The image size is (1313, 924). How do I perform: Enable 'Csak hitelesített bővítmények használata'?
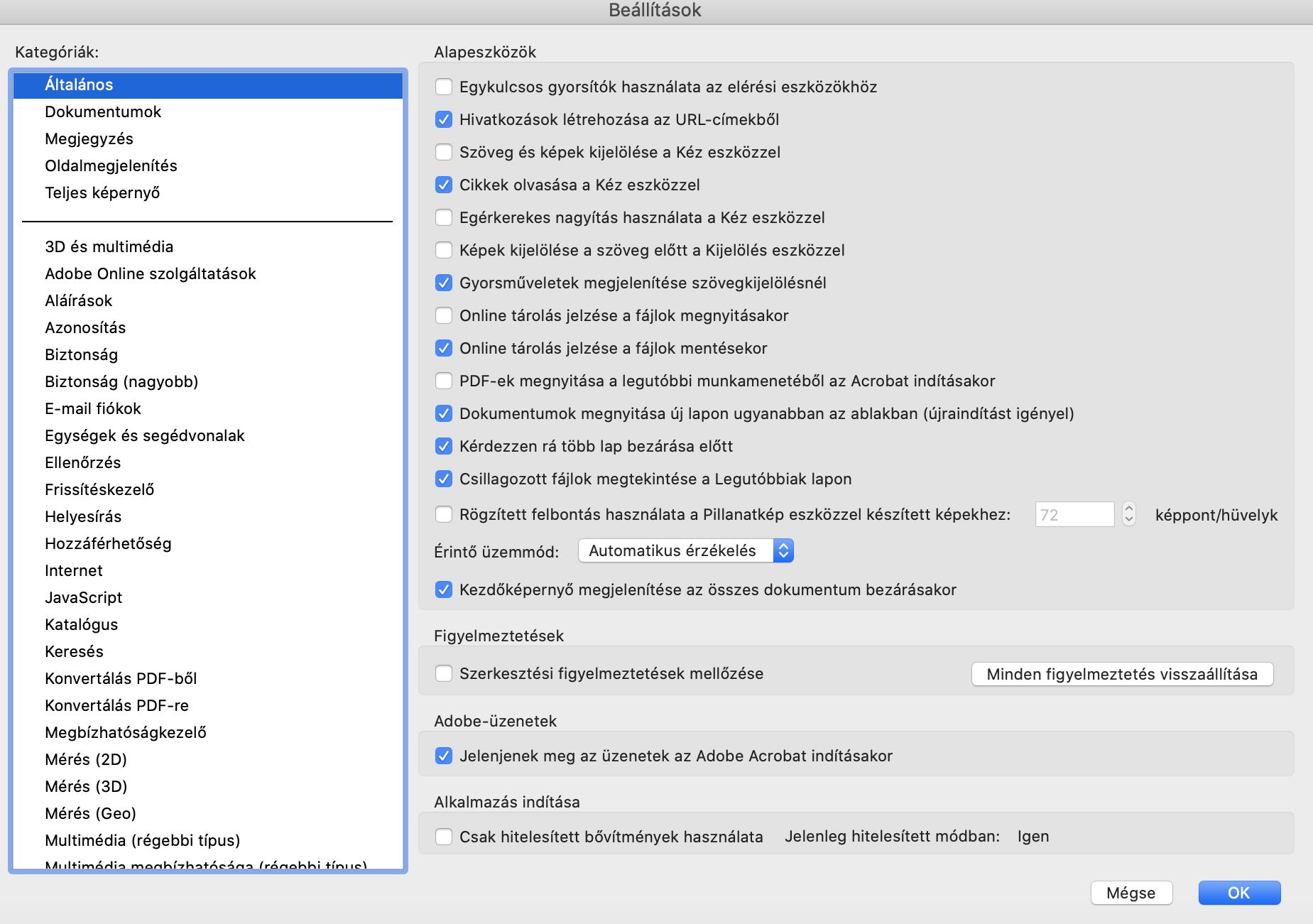pos(444,836)
